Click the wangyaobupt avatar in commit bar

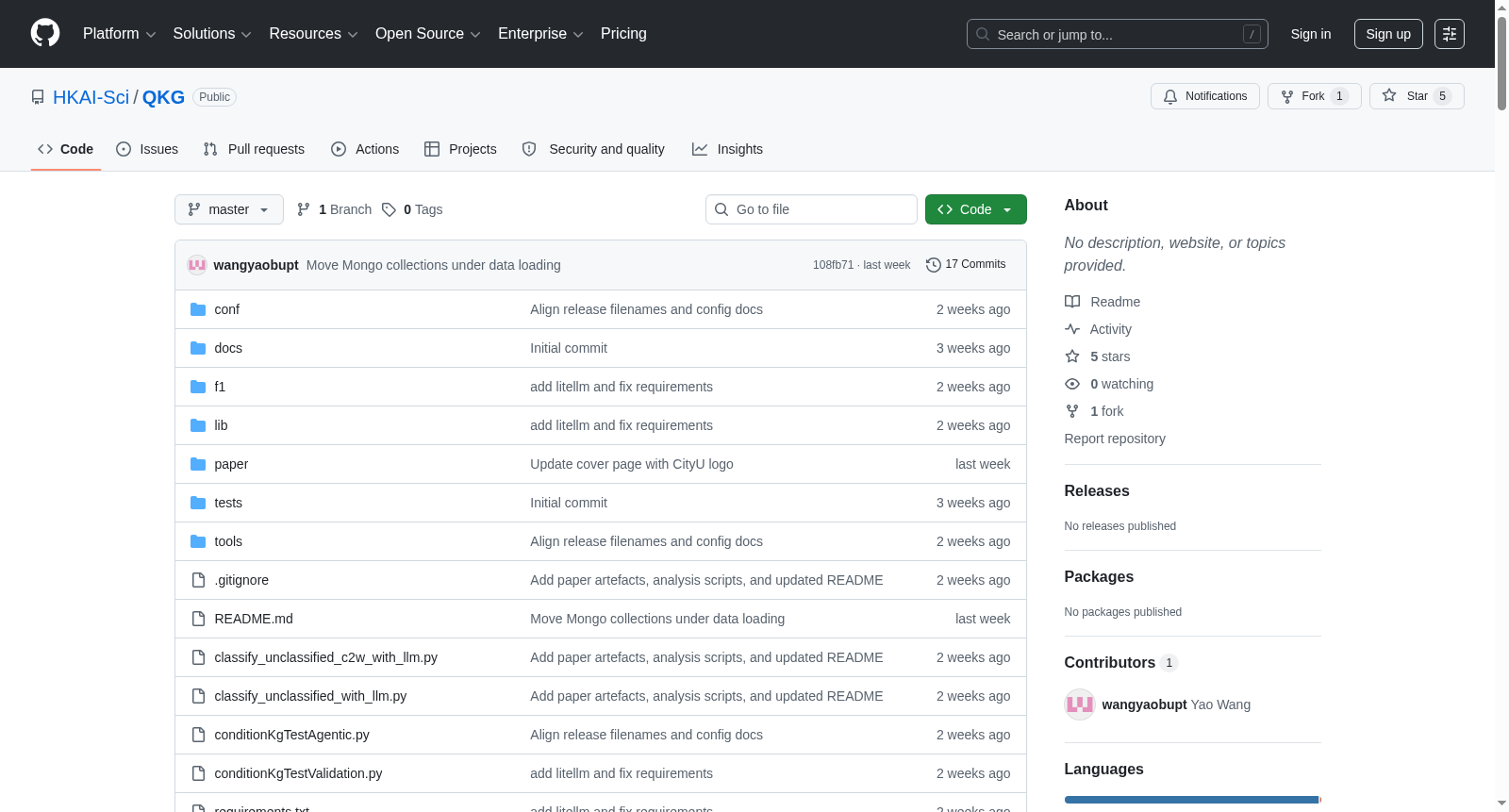197,265
